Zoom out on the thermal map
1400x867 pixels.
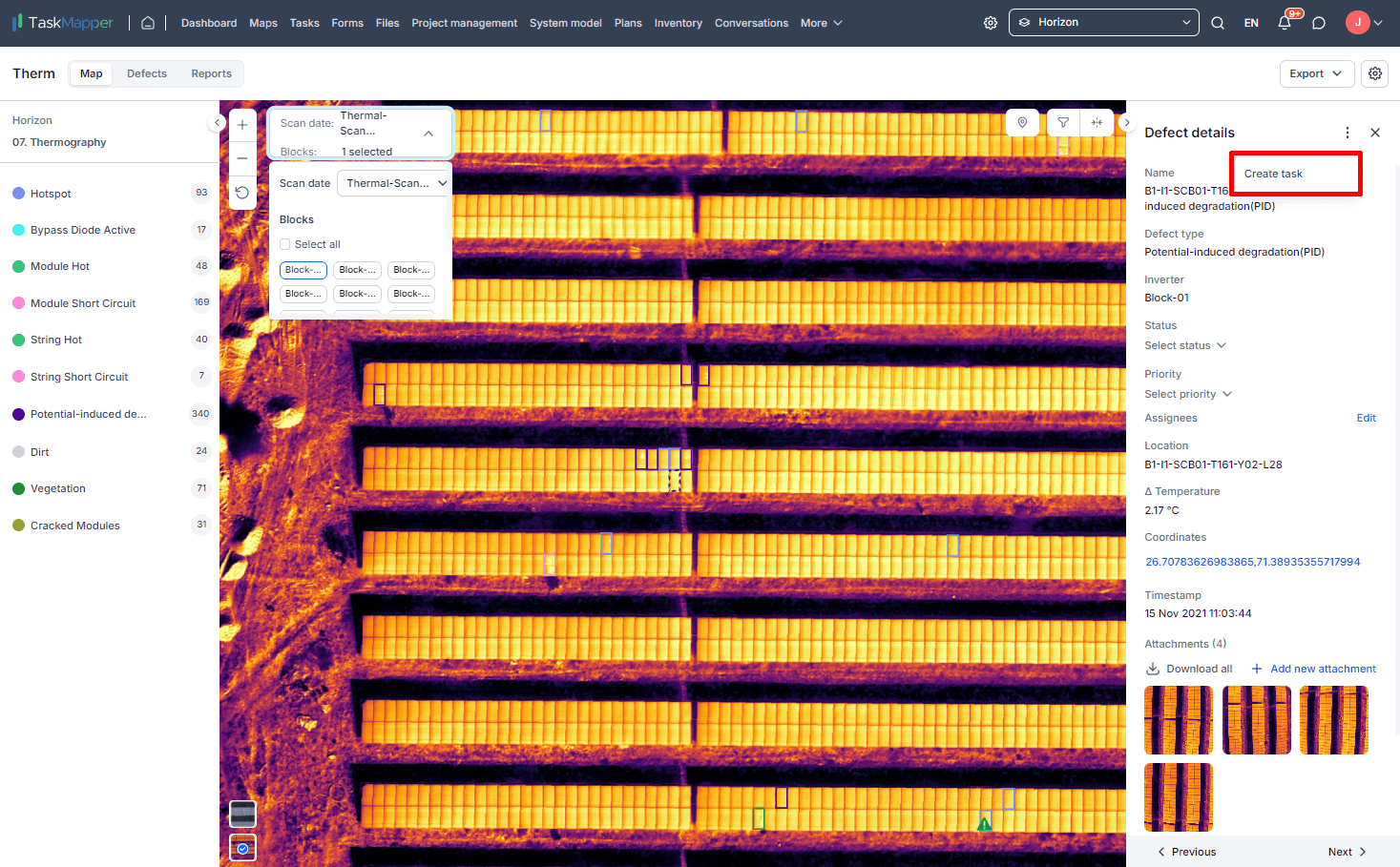[242, 158]
